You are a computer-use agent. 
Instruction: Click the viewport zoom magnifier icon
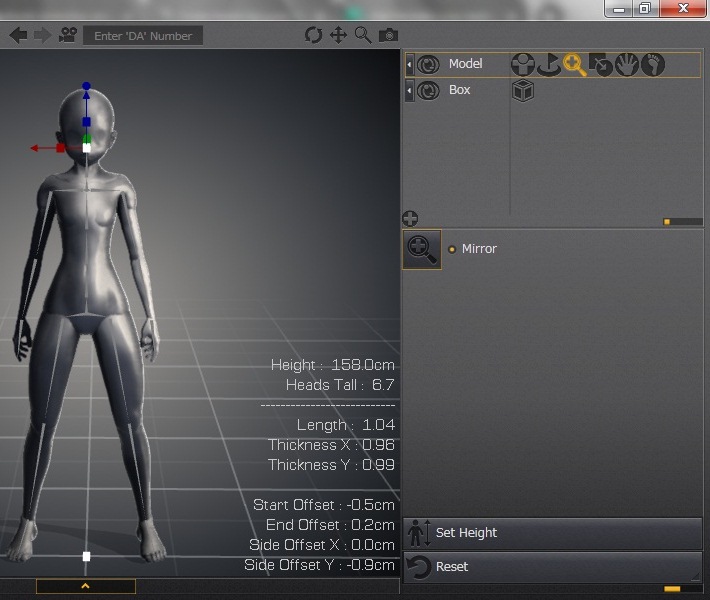click(363, 35)
